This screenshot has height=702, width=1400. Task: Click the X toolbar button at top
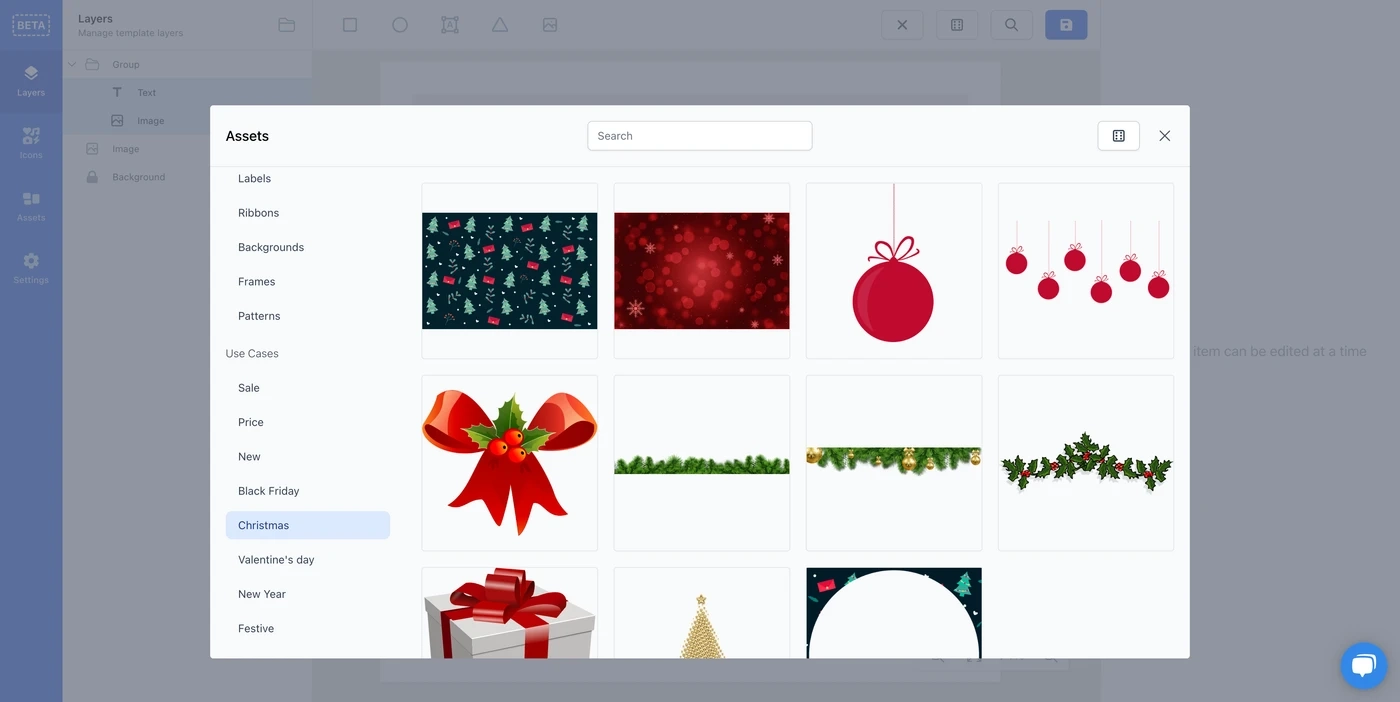click(x=902, y=25)
